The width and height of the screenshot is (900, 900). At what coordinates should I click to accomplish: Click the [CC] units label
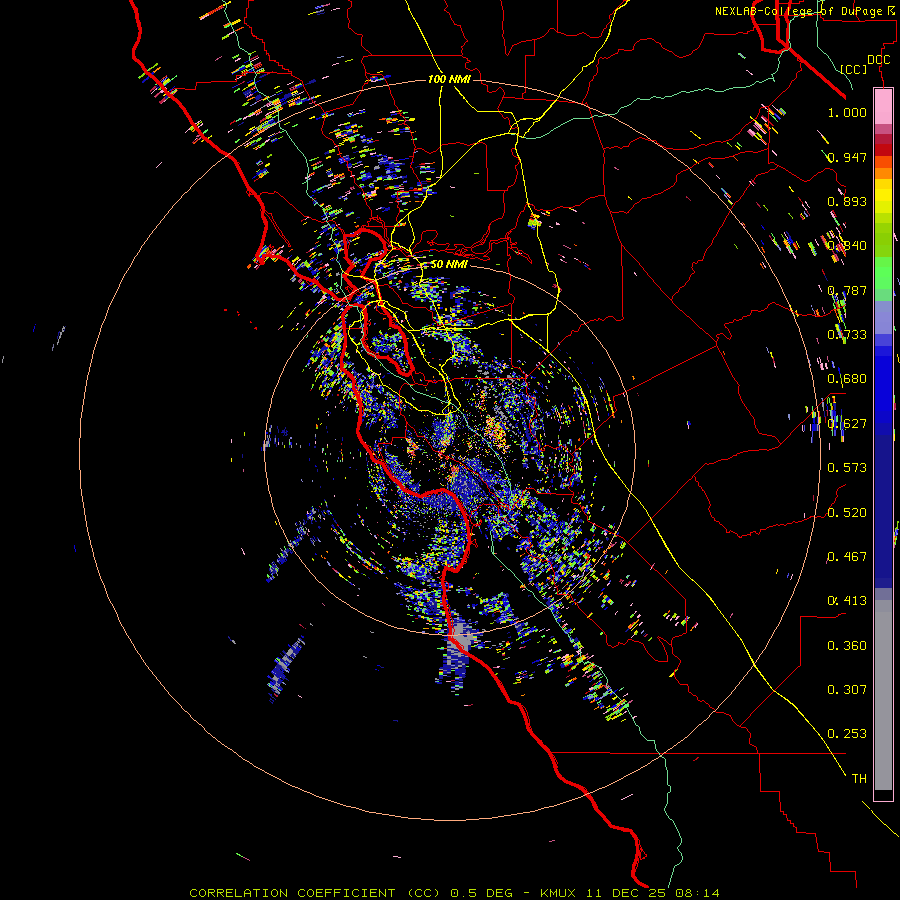tap(854, 69)
